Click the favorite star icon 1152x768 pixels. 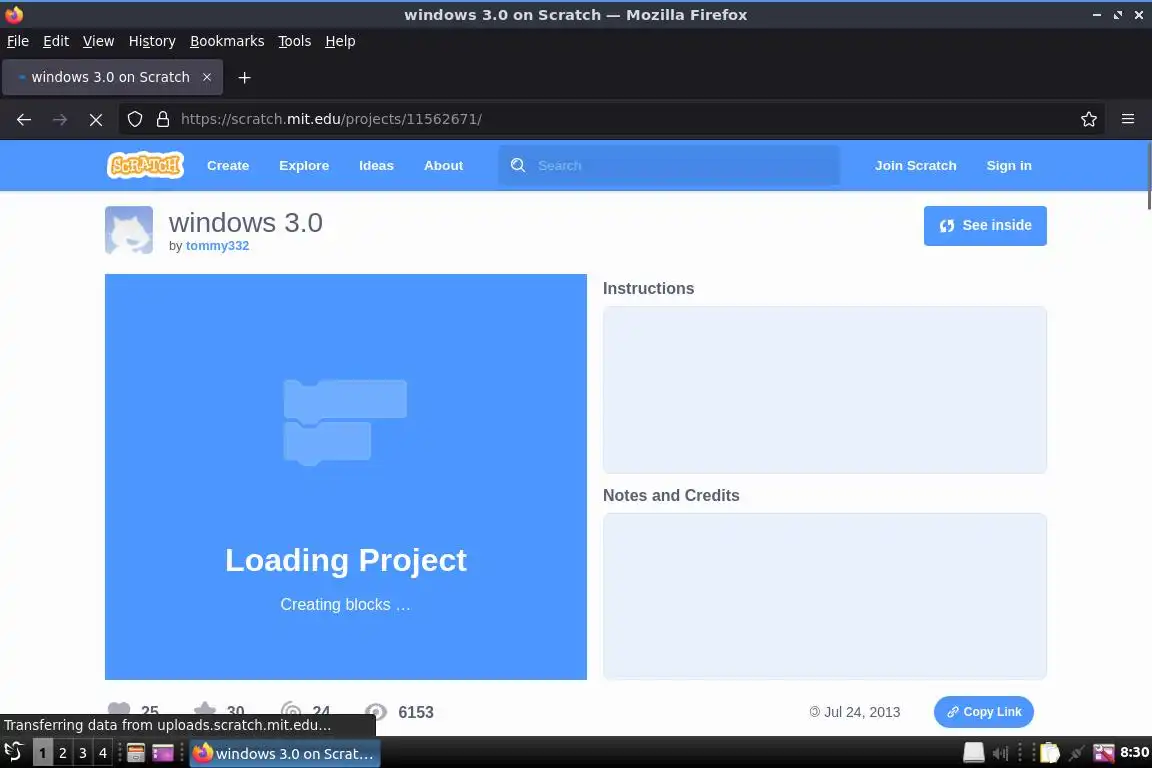tap(205, 710)
